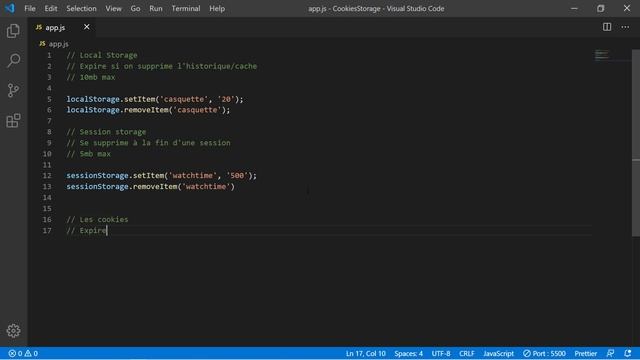Viewport: 640px width, 360px height.
Task: Open the Selection menu
Action: (81, 8)
